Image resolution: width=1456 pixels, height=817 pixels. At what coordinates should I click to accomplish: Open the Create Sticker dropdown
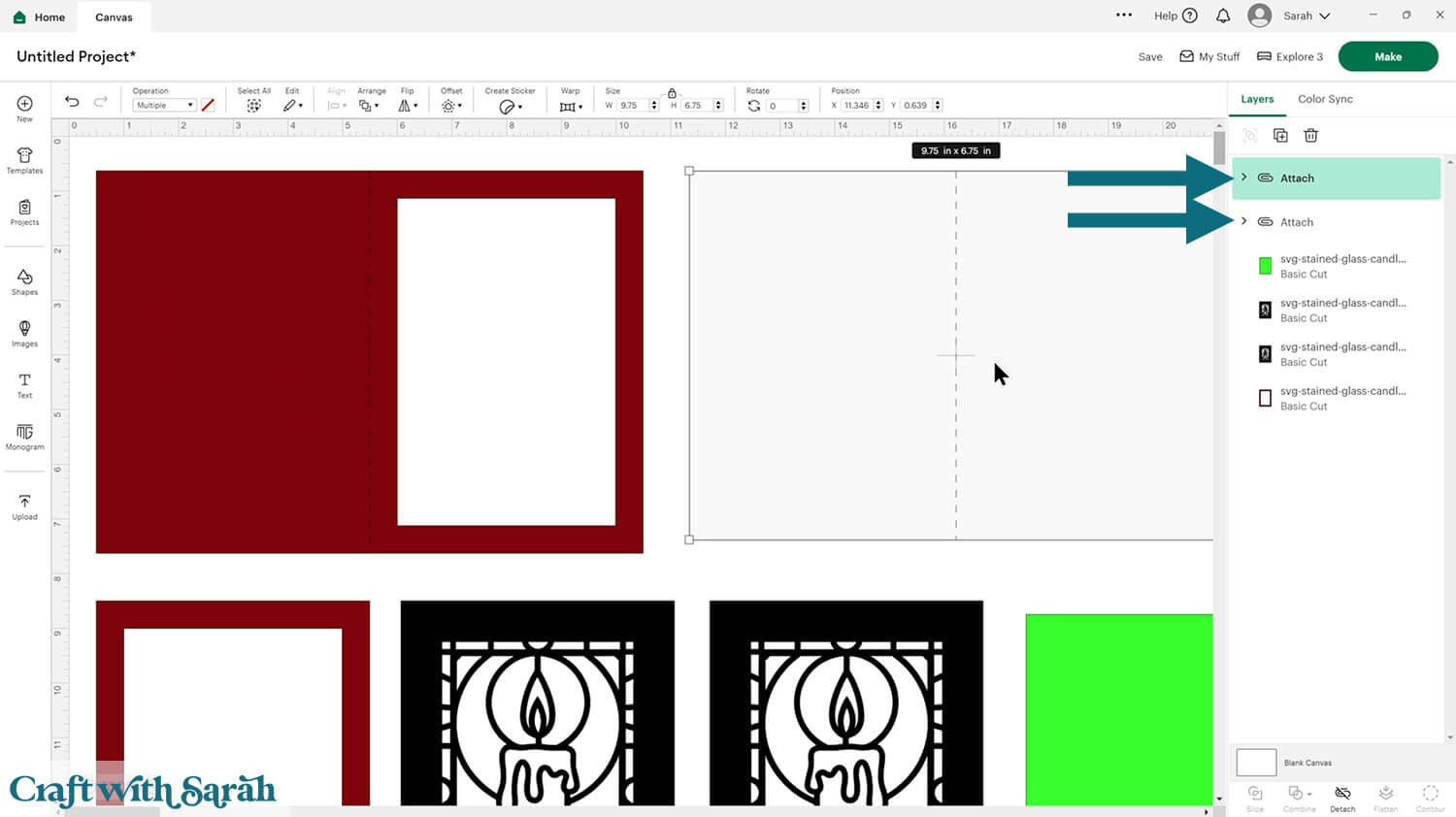coord(510,107)
